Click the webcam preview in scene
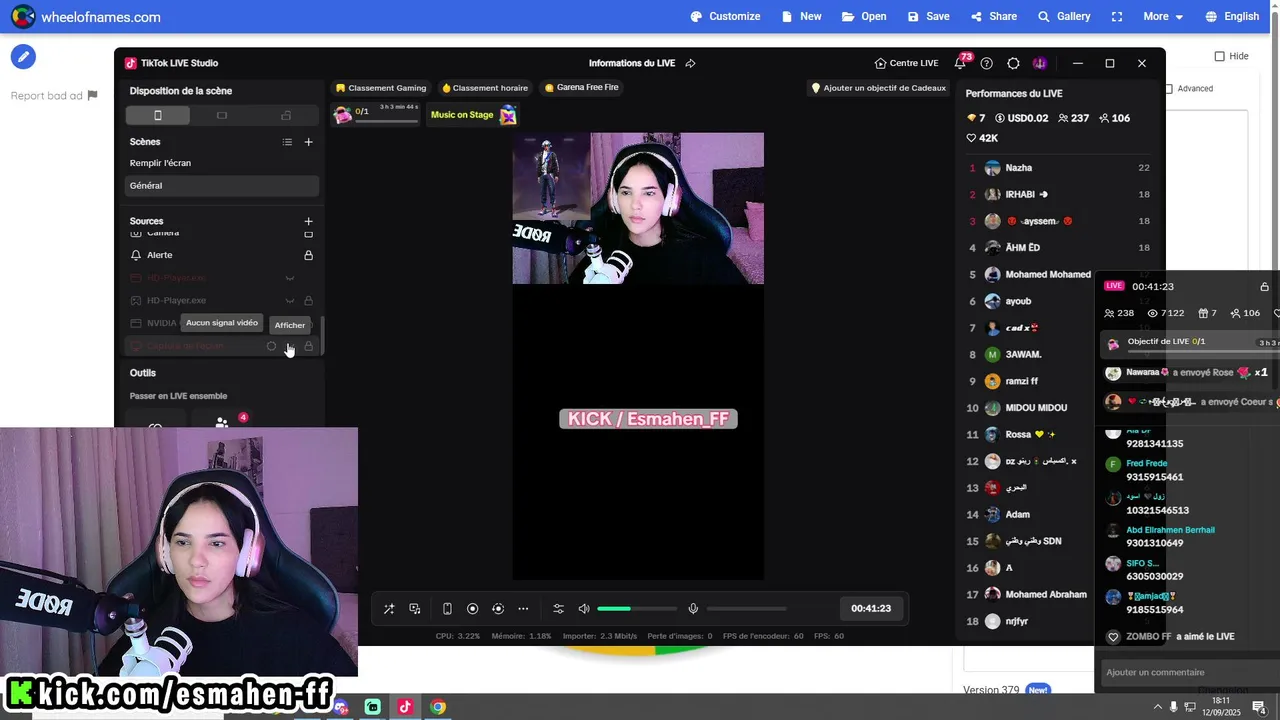 click(x=638, y=208)
